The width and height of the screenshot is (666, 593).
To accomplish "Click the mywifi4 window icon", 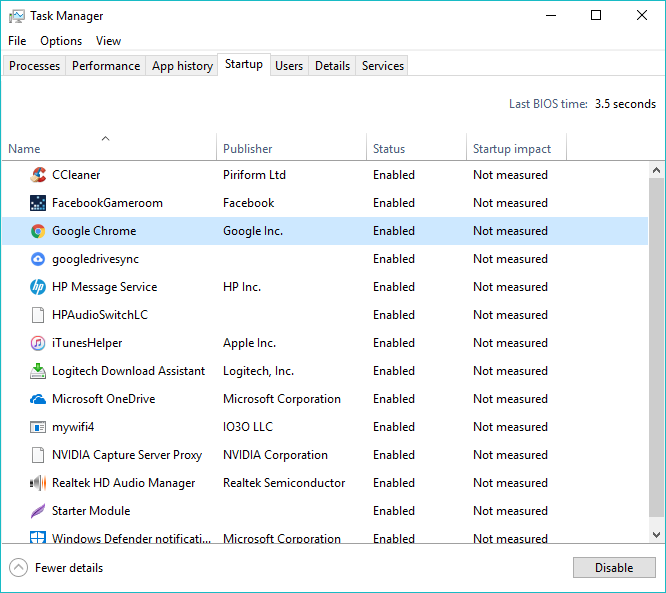I will pyautogui.click(x=38, y=427).
